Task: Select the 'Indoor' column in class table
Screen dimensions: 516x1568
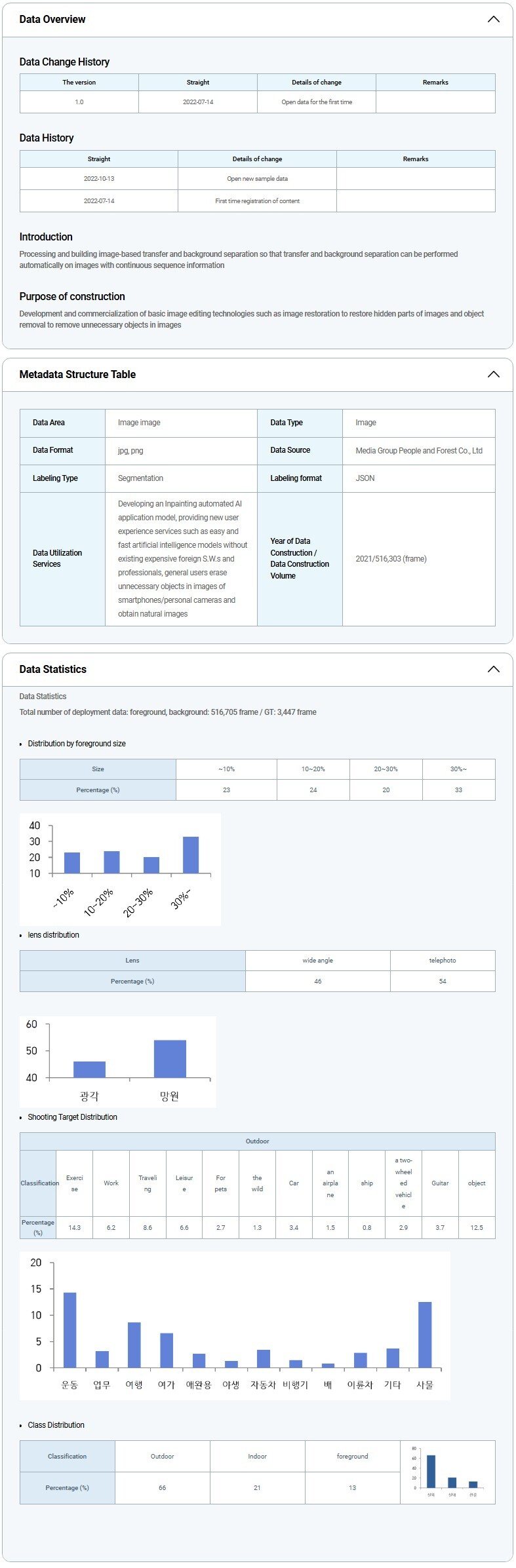Action: [x=257, y=1456]
